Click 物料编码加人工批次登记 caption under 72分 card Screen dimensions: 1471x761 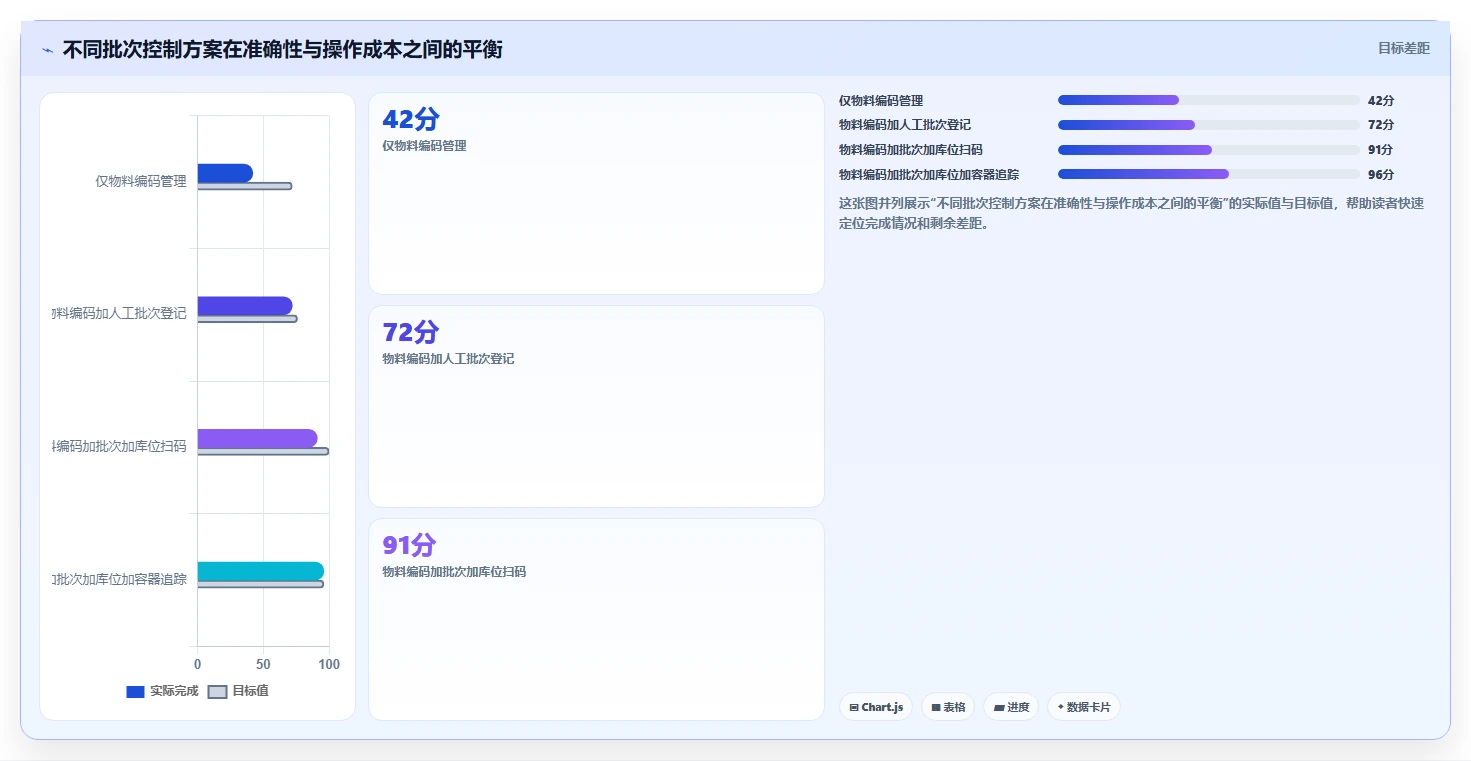click(448, 359)
